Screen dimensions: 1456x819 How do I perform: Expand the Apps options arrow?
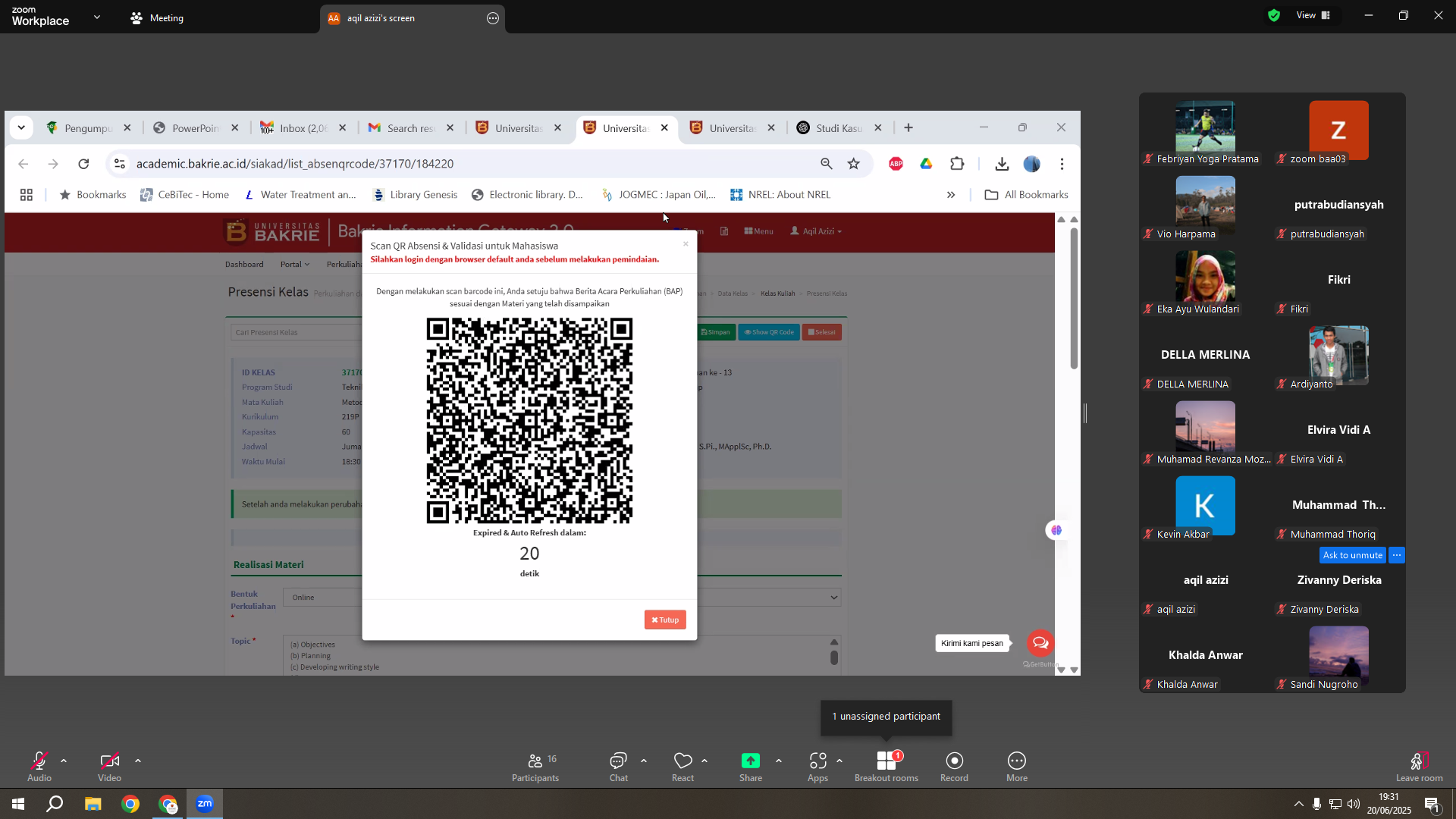coord(839,761)
